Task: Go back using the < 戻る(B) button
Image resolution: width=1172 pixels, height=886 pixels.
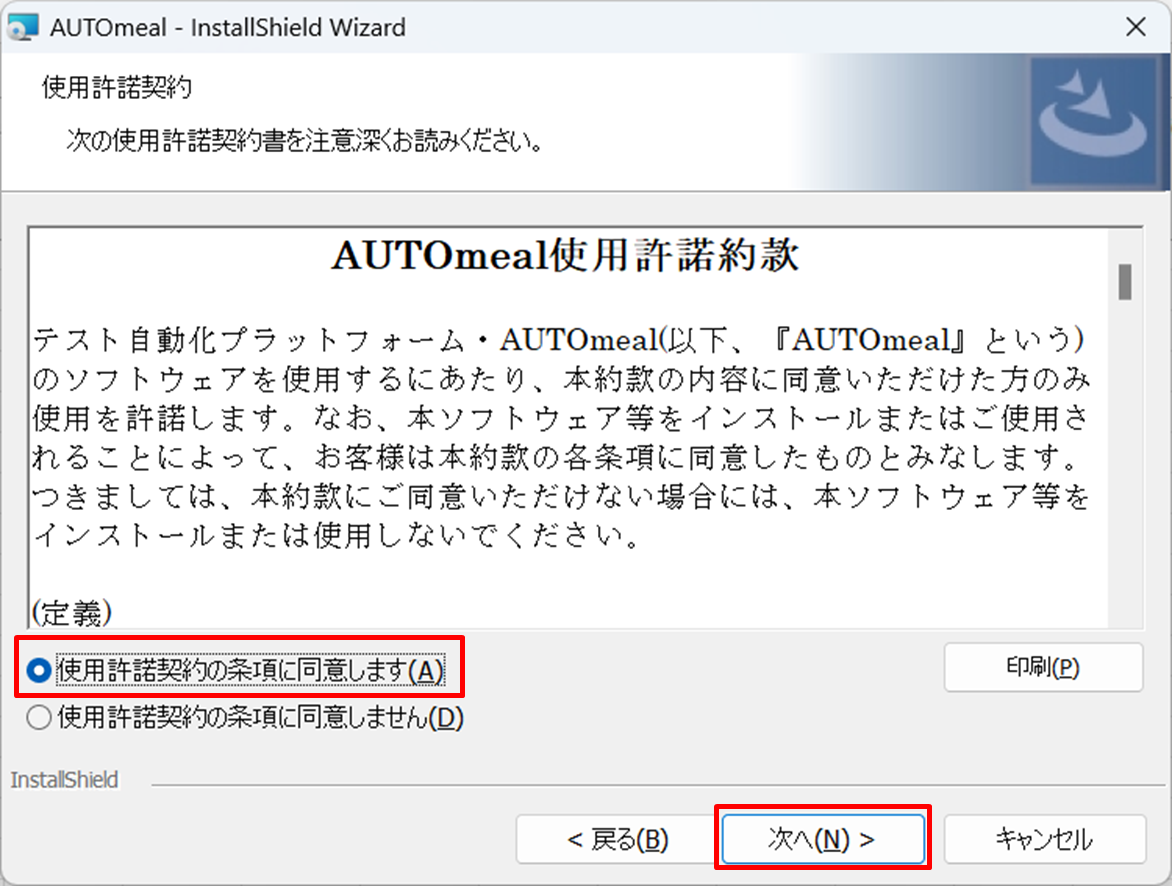Action: coord(617,840)
